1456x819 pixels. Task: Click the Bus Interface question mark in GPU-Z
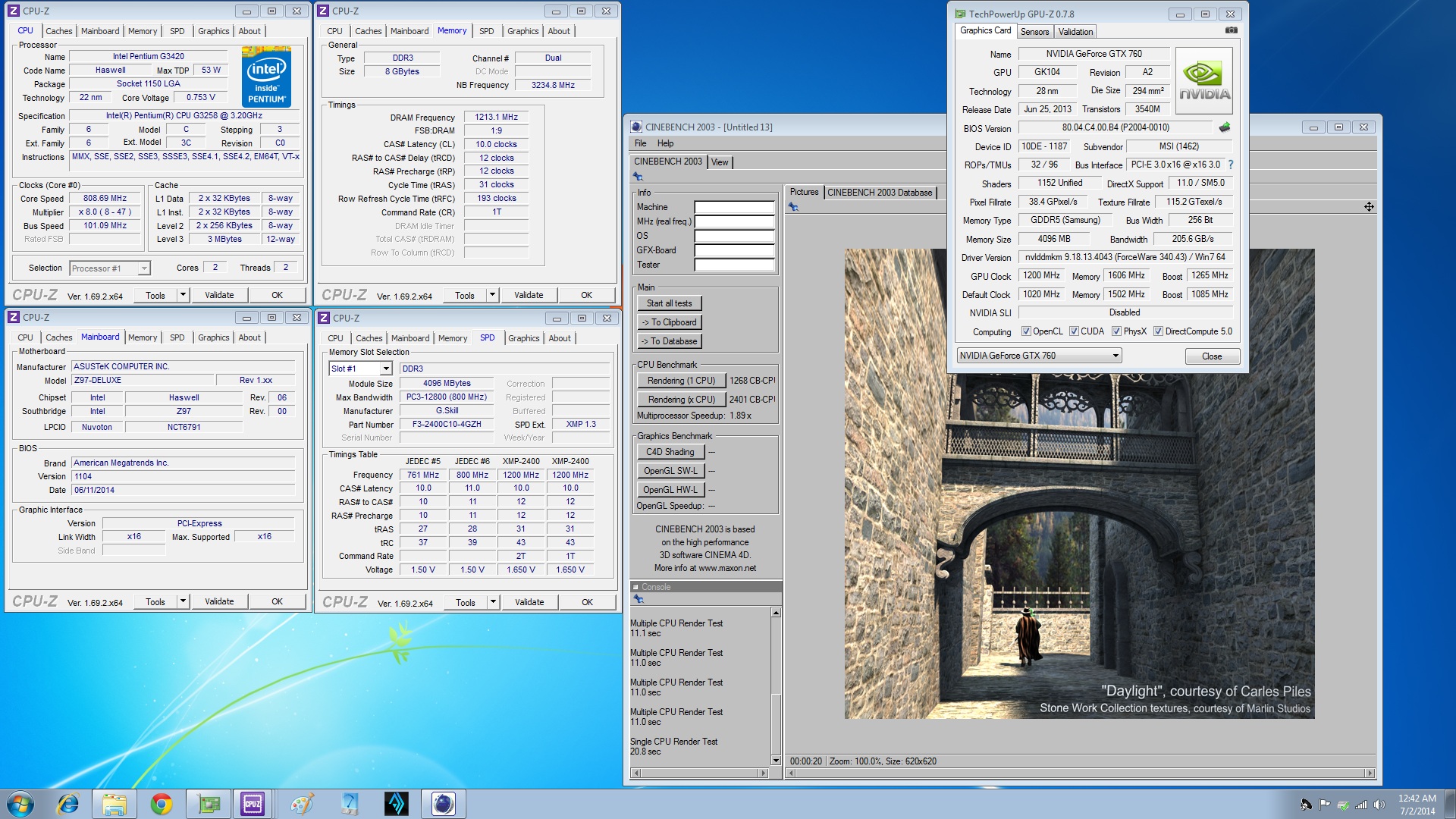1230,165
